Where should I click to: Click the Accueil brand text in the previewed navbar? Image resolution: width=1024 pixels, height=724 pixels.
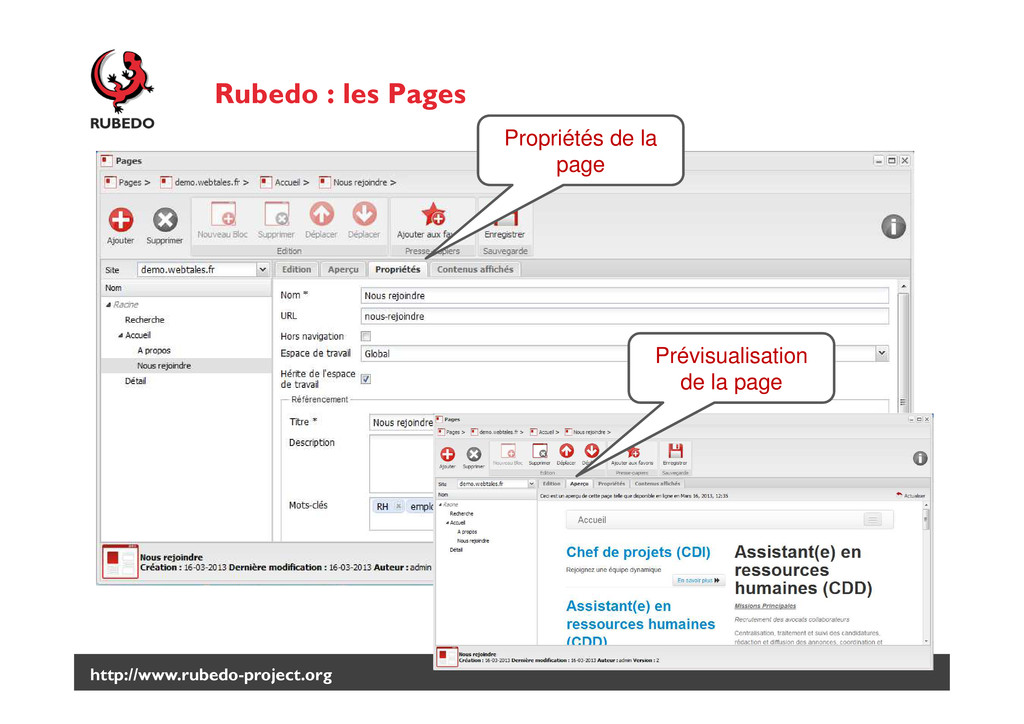pos(592,520)
